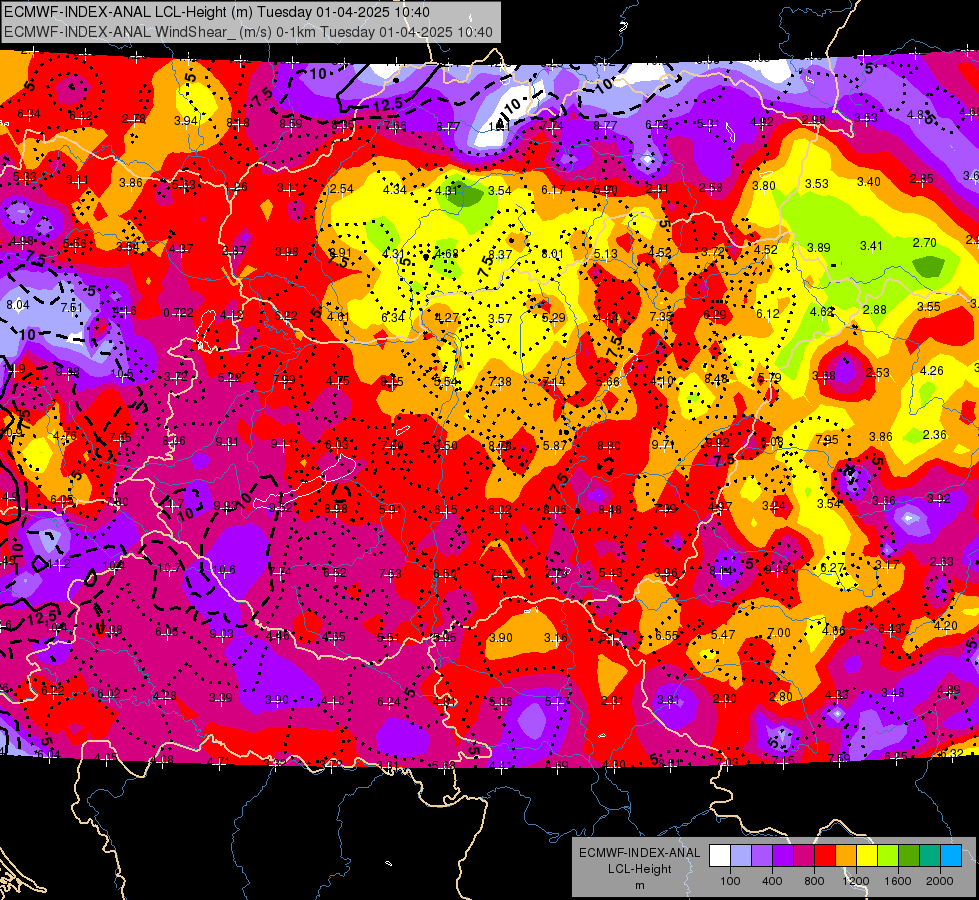The height and width of the screenshot is (900, 979).
Task: Click the map value '10.6'
Action: click(x=224, y=570)
